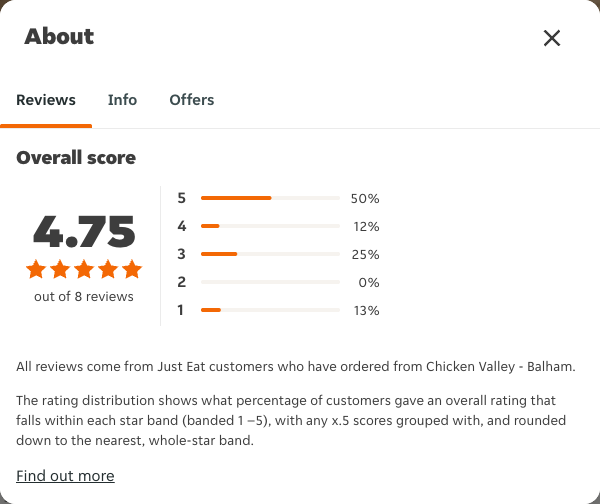Click the 4.75 overall score number
Image resolution: width=600 pixels, height=504 pixels.
tap(84, 231)
